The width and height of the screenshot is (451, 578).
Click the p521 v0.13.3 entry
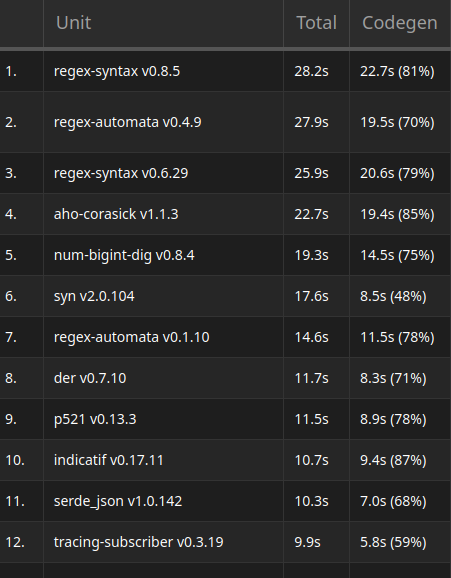click(x=95, y=419)
